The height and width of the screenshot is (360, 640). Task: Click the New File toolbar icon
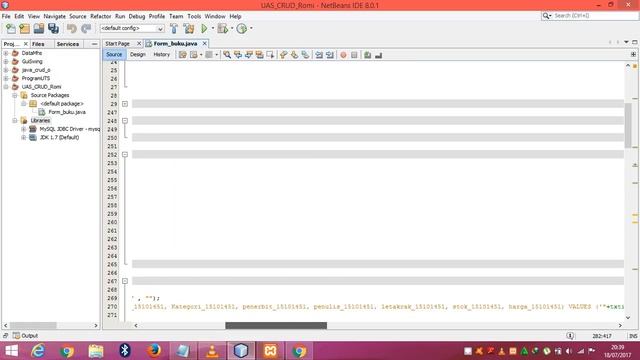tap(11, 28)
